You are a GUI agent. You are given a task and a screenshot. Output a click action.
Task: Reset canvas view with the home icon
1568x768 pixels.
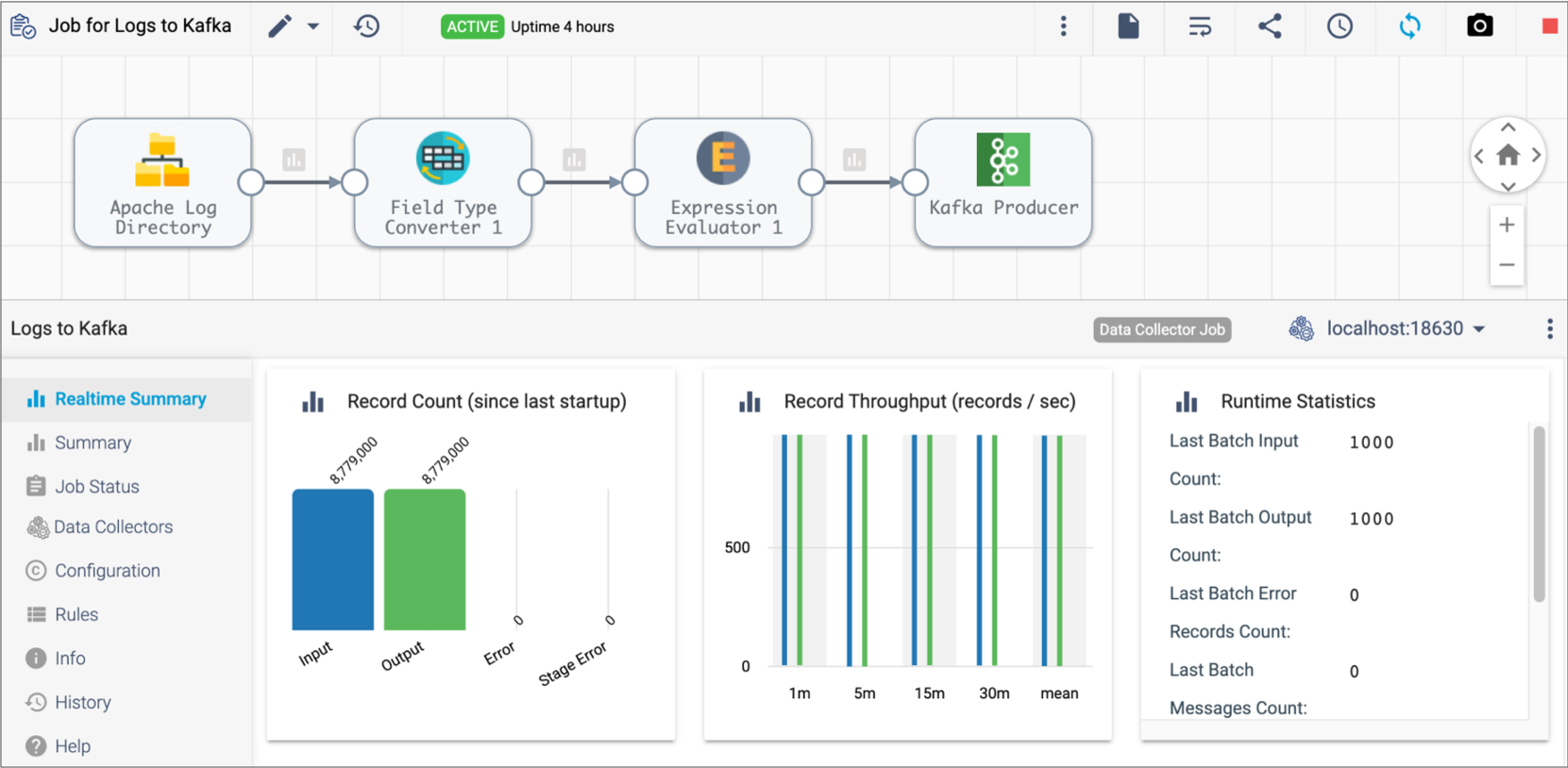1508,155
